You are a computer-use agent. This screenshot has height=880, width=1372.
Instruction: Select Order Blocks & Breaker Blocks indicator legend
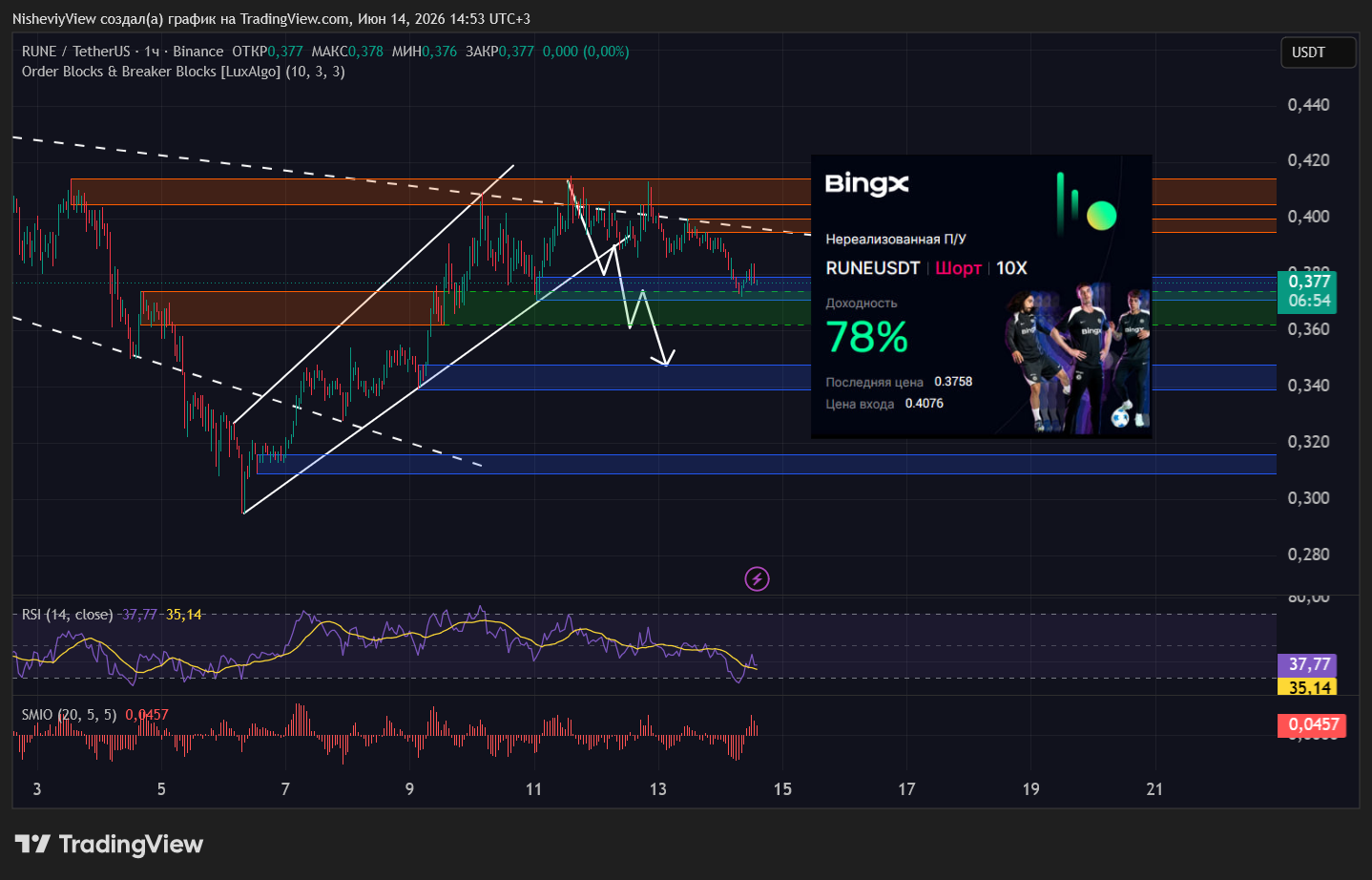pyautogui.click(x=183, y=72)
